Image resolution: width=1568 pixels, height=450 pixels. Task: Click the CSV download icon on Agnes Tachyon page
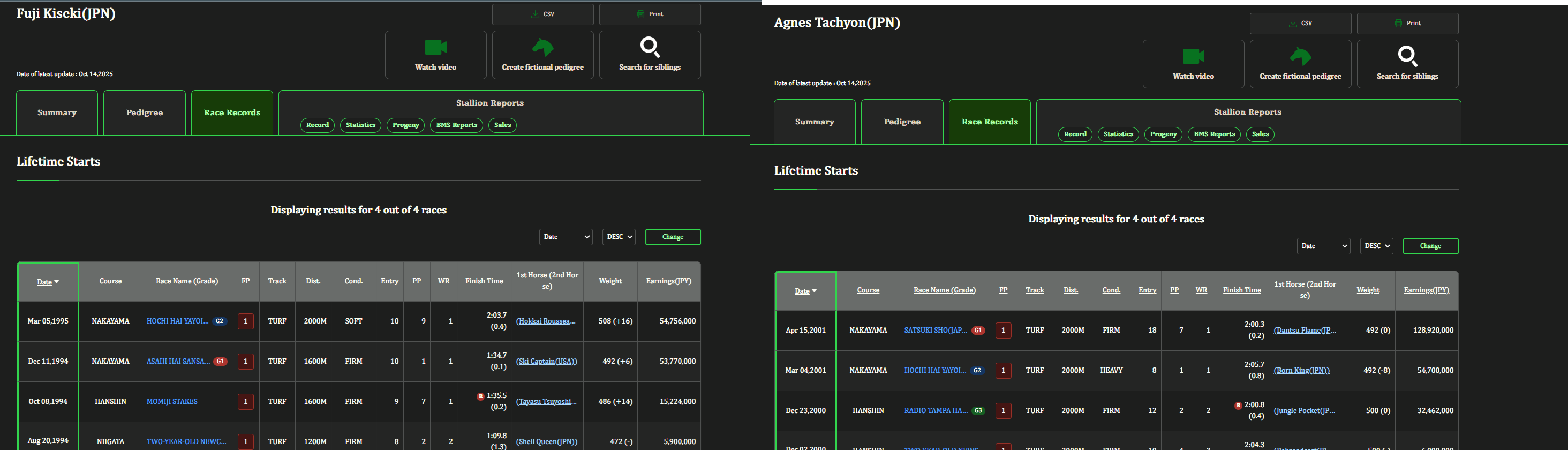1293,23
